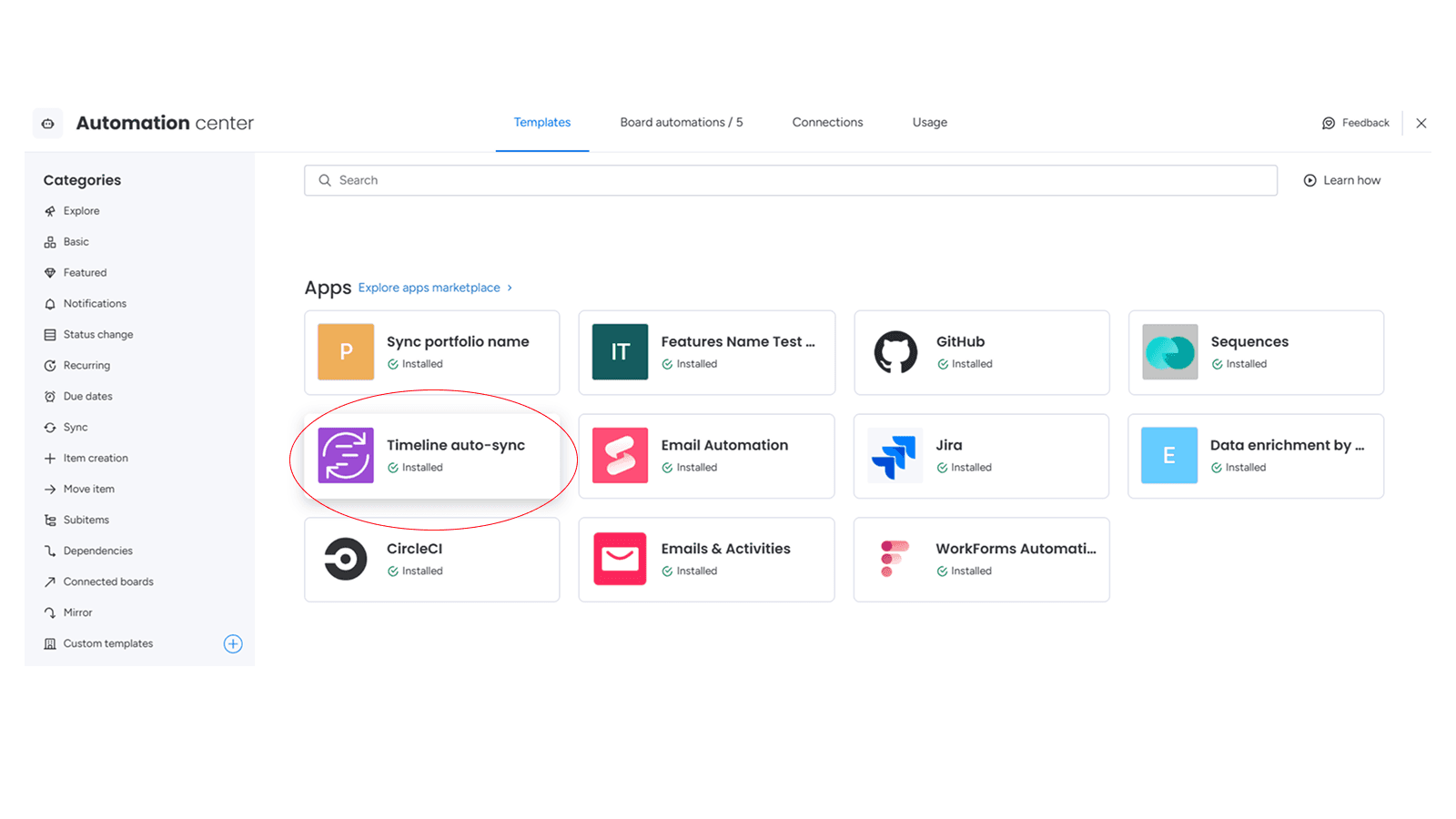This screenshot has height=819, width=1456.
Task: Switch to the Connections tab
Action: pos(826,122)
